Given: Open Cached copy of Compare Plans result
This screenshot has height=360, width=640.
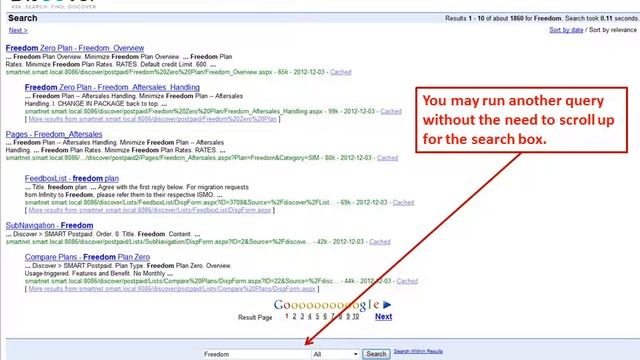Looking at the screenshot, I should coord(407,281).
